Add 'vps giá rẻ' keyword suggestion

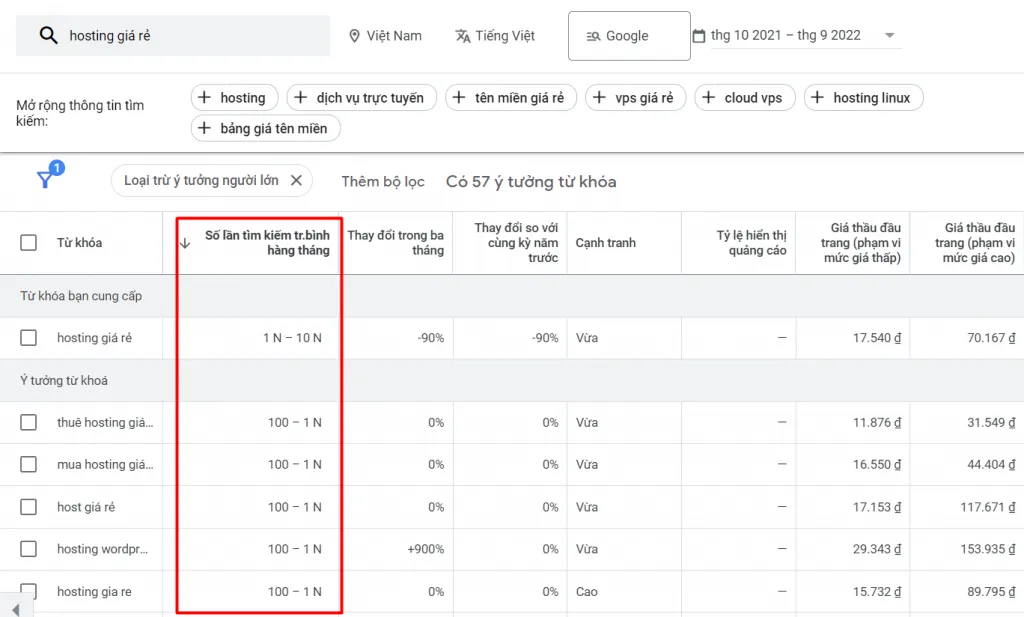click(x=634, y=98)
